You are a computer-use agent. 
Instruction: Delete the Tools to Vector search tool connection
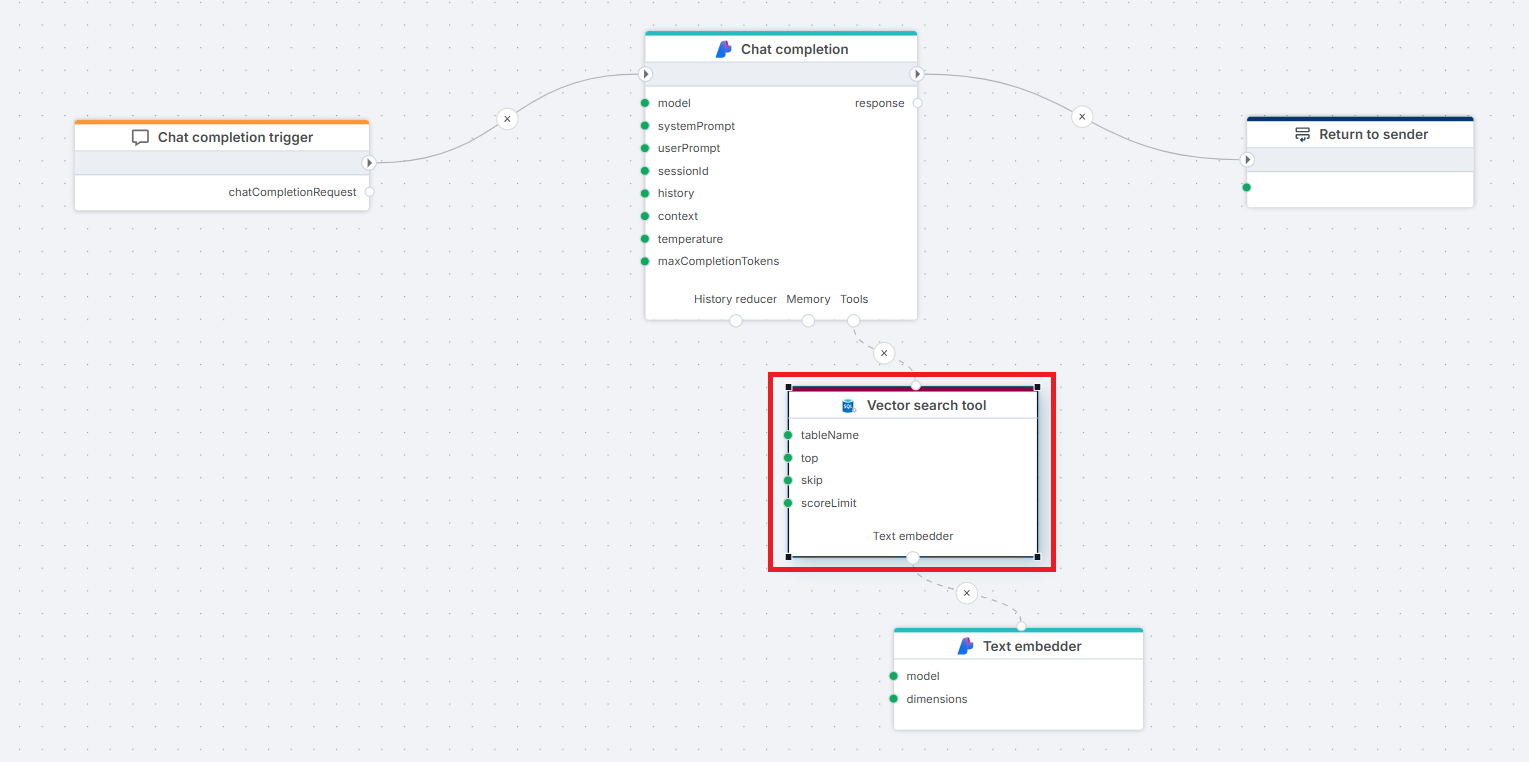click(x=884, y=353)
